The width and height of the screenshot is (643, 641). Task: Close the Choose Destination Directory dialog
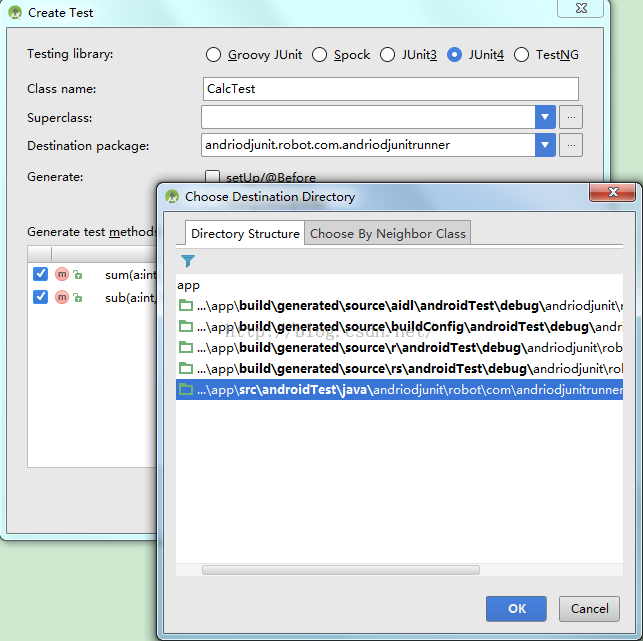(x=612, y=192)
